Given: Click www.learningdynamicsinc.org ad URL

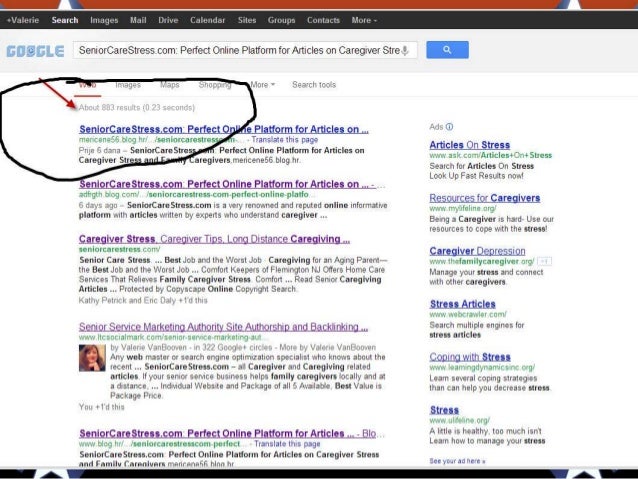Looking at the screenshot, I should pyautogui.click(x=482, y=367).
